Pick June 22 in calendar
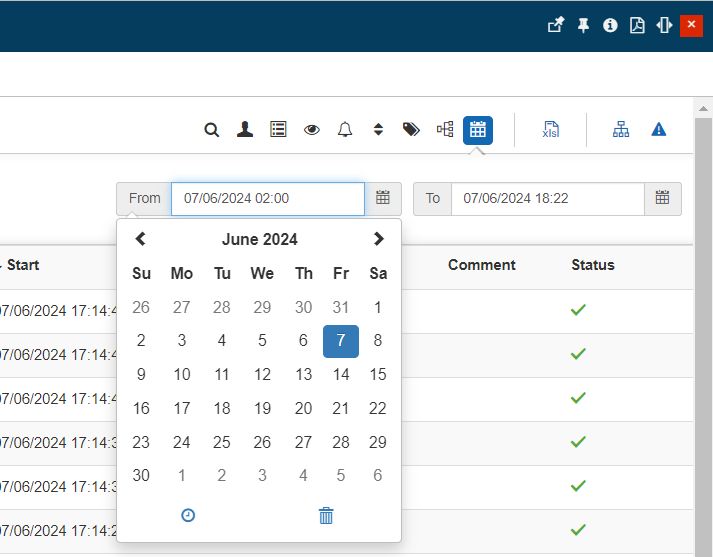The height and width of the screenshot is (557, 713). tap(378, 408)
